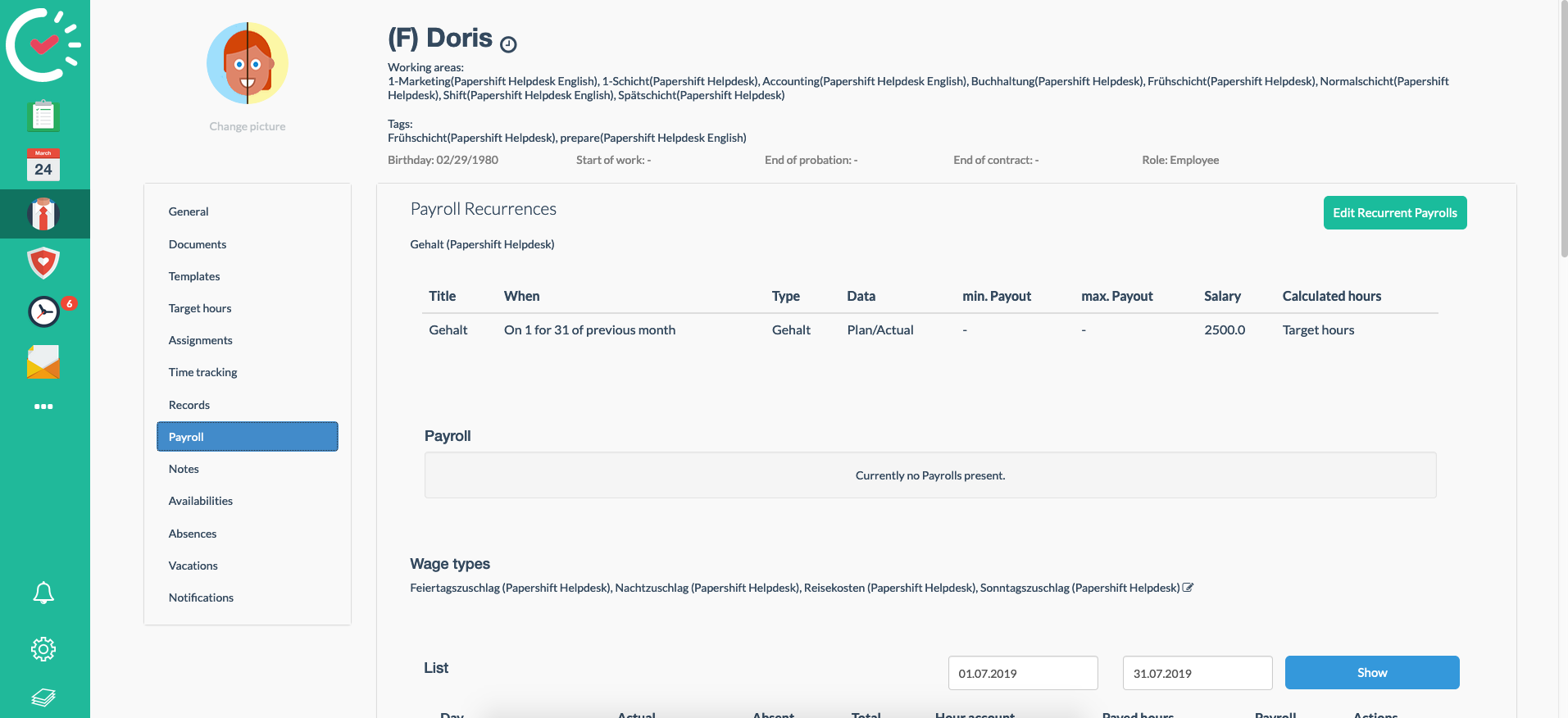This screenshot has height=718, width=1568.
Task: Open the Assignments section
Action: tap(248, 340)
